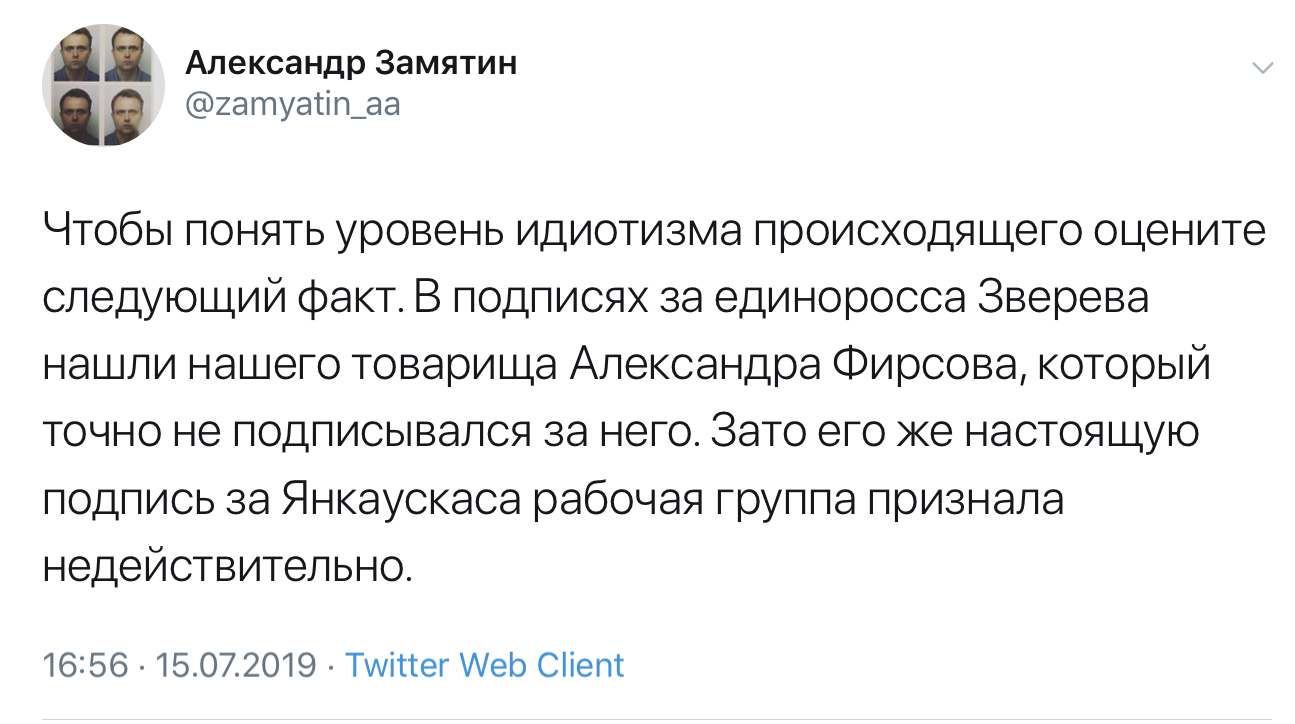
Task: Open the Александр Замятин display name
Action: [x=351, y=64]
